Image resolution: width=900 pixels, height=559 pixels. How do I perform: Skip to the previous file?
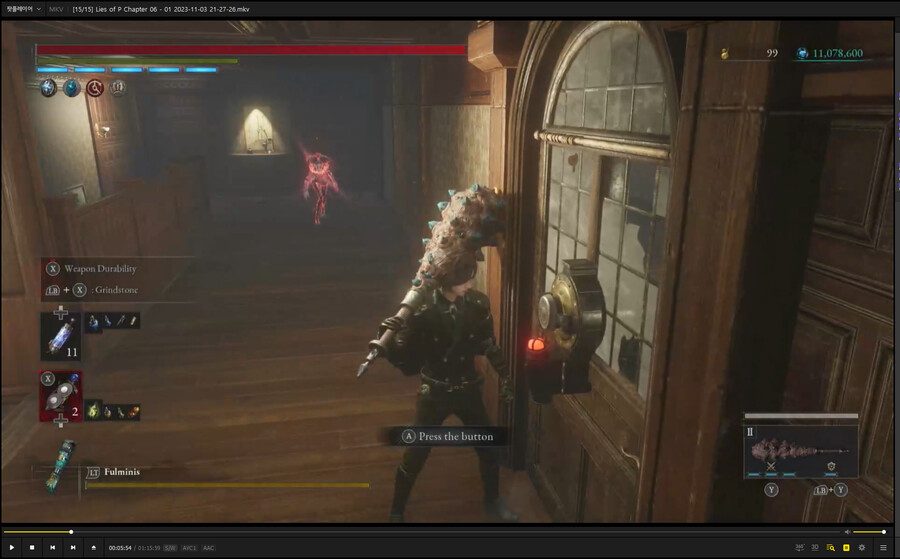[x=52, y=548]
